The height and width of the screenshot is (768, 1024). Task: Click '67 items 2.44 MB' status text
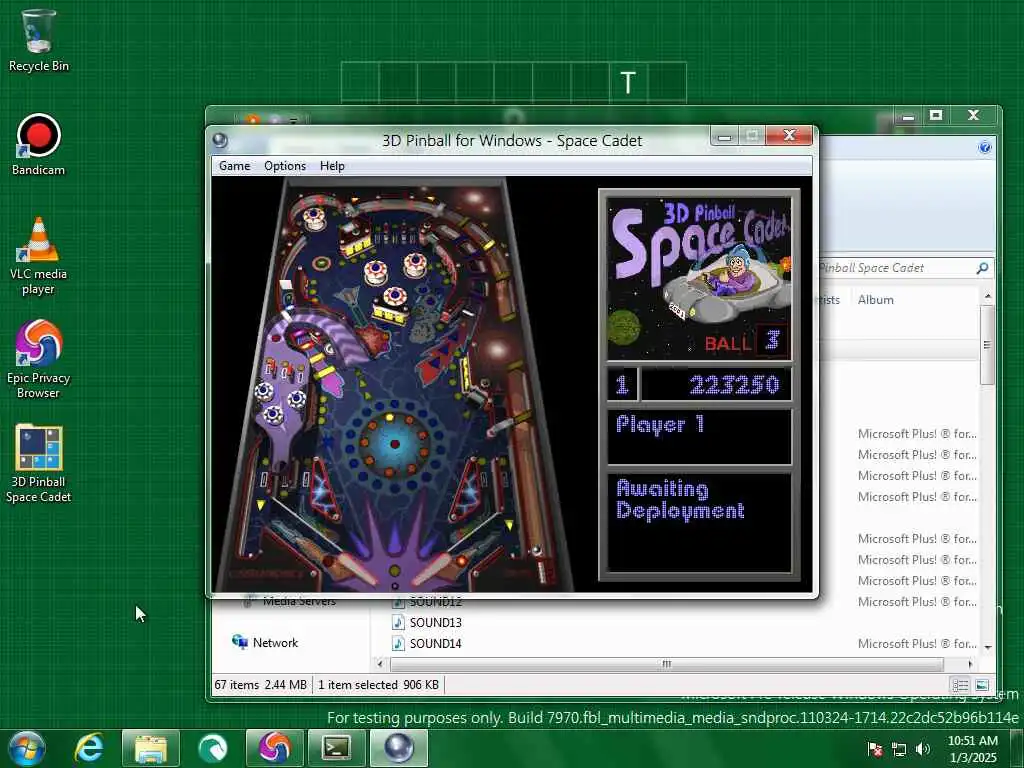point(261,685)
